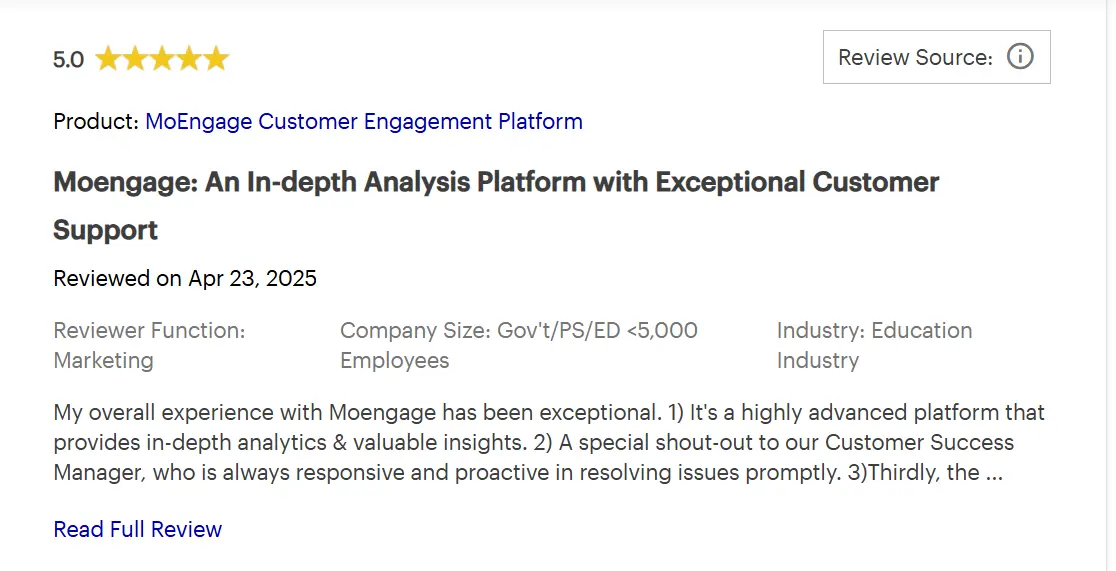Click the first gold rating star
Screen dimensions: 1116x571
pos(108,59)
